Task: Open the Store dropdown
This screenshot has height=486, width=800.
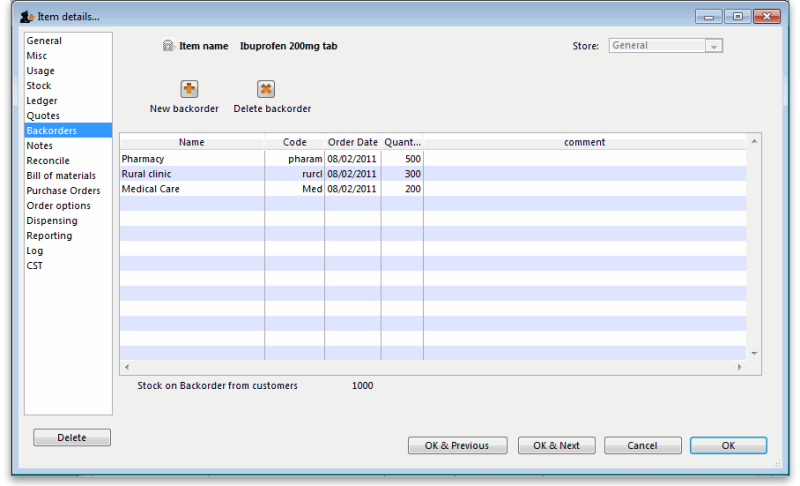Action: [714, 46]
